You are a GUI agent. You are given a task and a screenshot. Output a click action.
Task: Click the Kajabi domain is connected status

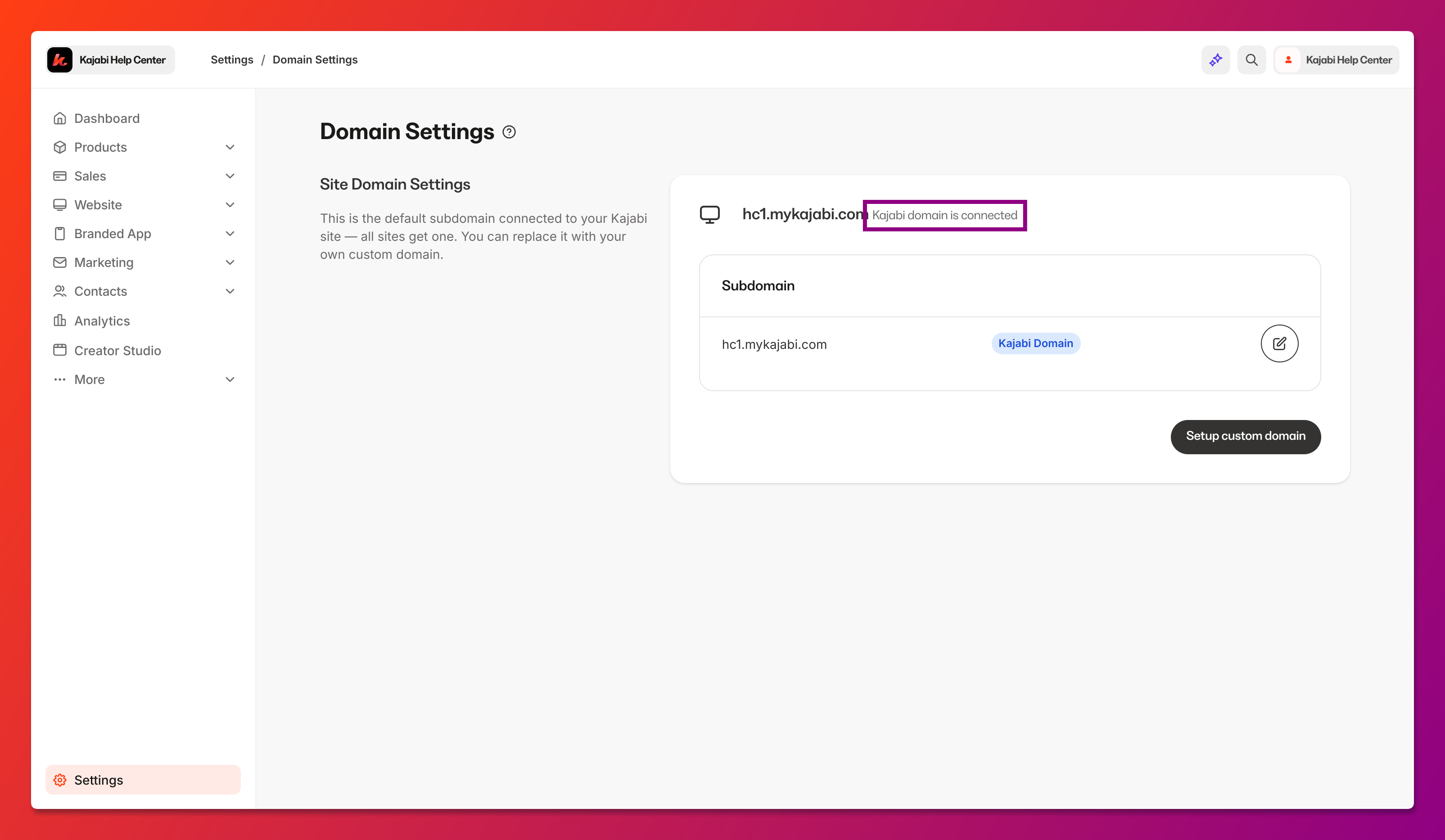pyautogui.click(x=945, y=215)
